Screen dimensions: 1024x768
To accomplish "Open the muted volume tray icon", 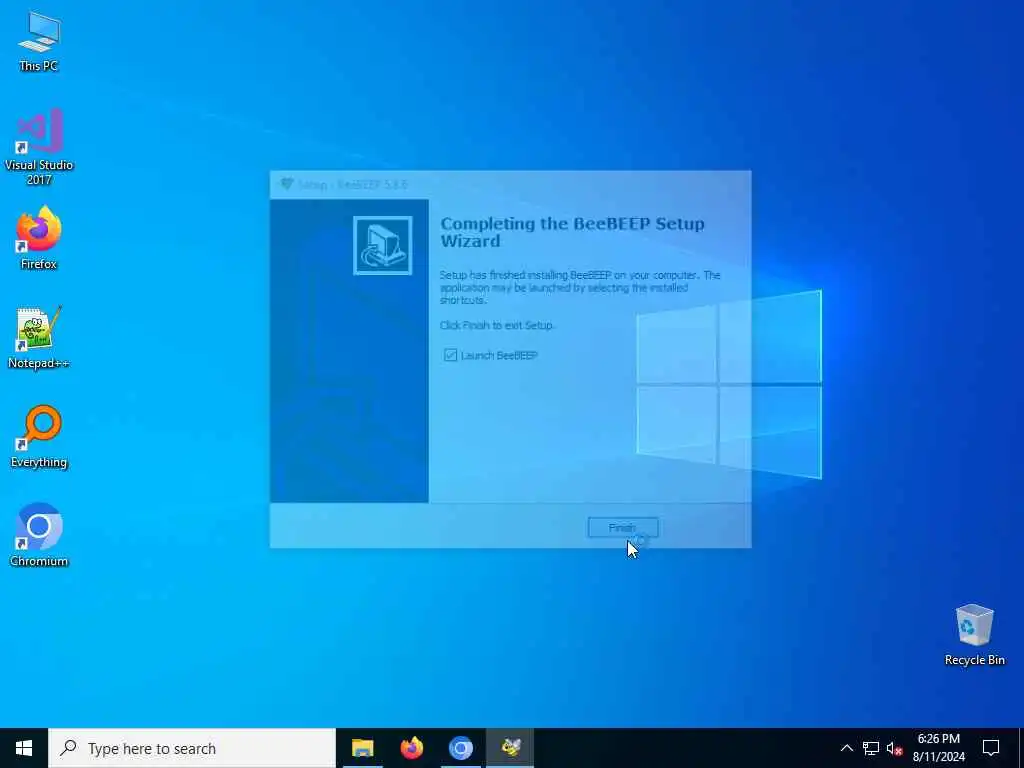I will [894, 748].
